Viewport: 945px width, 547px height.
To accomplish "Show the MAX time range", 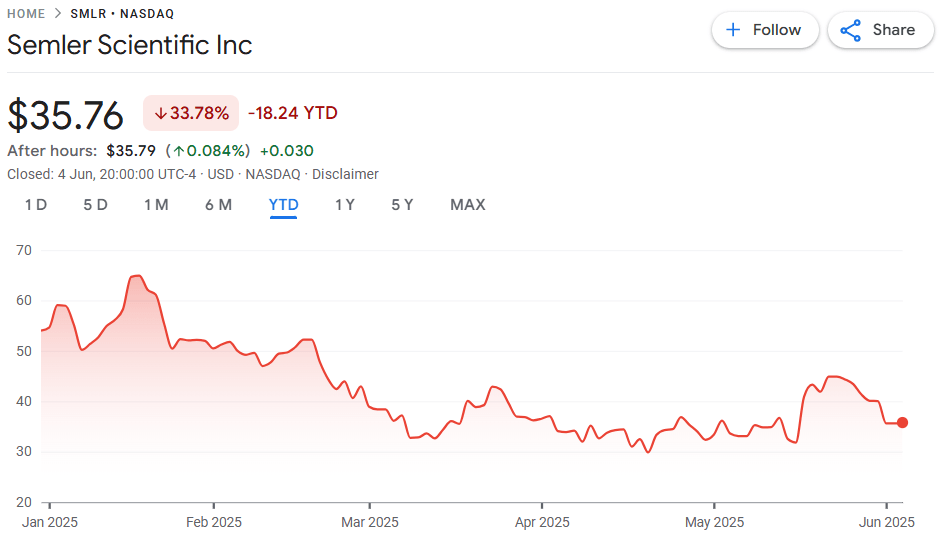I will (467, 205).
